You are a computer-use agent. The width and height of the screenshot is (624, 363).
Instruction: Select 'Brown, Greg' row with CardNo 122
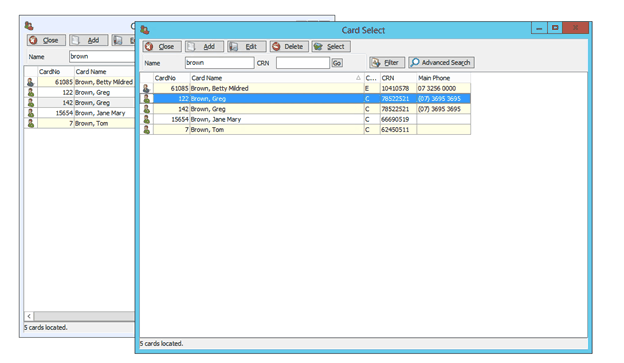pos(305,99)
